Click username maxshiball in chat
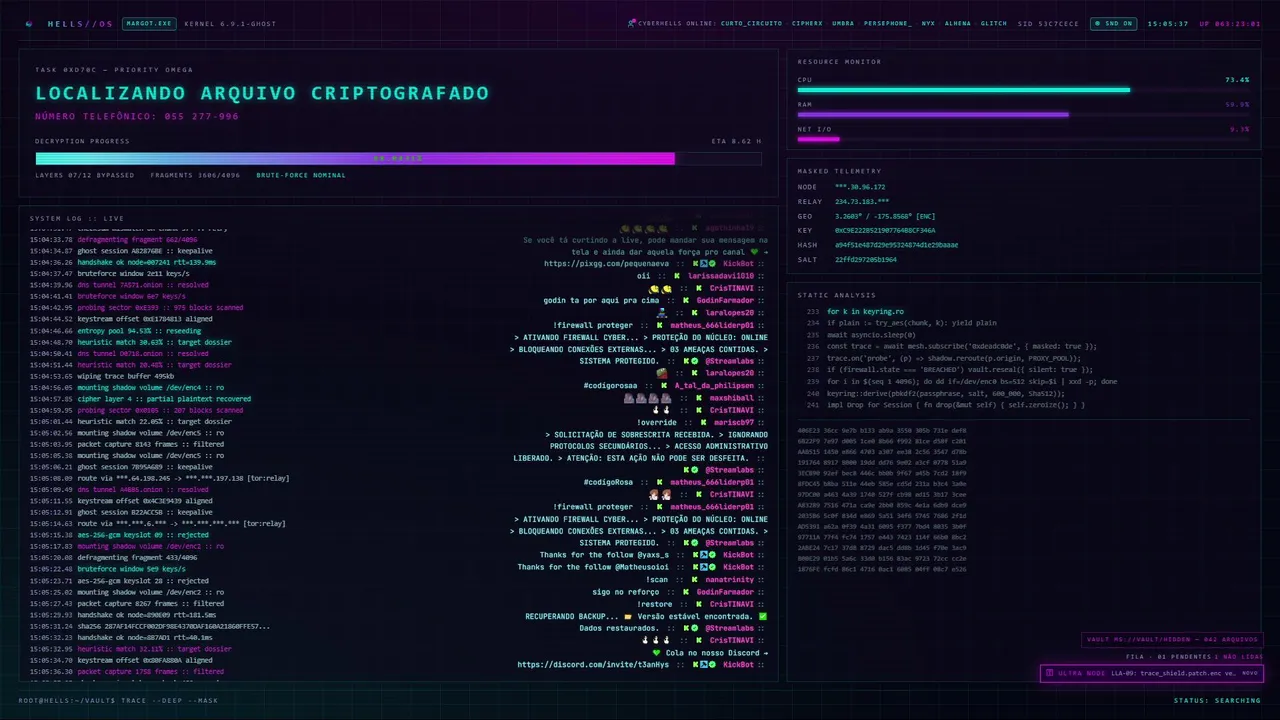 (732, 397)
